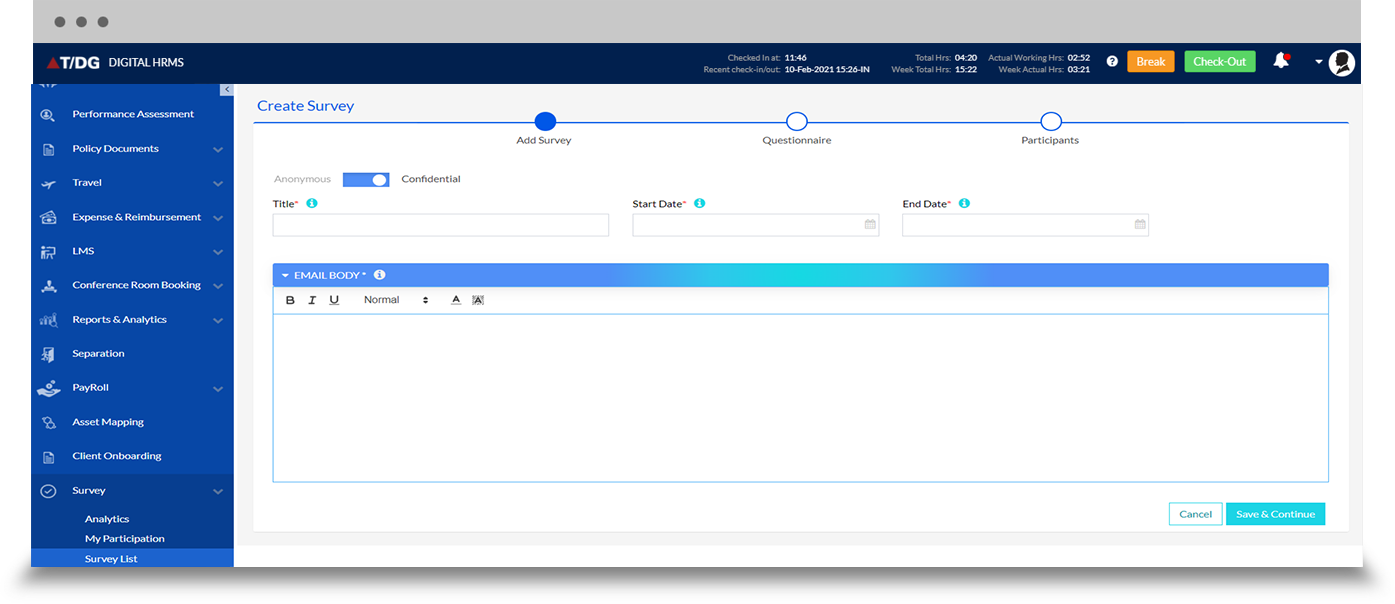Open notifications bell icon
The height and width of the screenshot is (604, 1395).
pos(1281,61)
